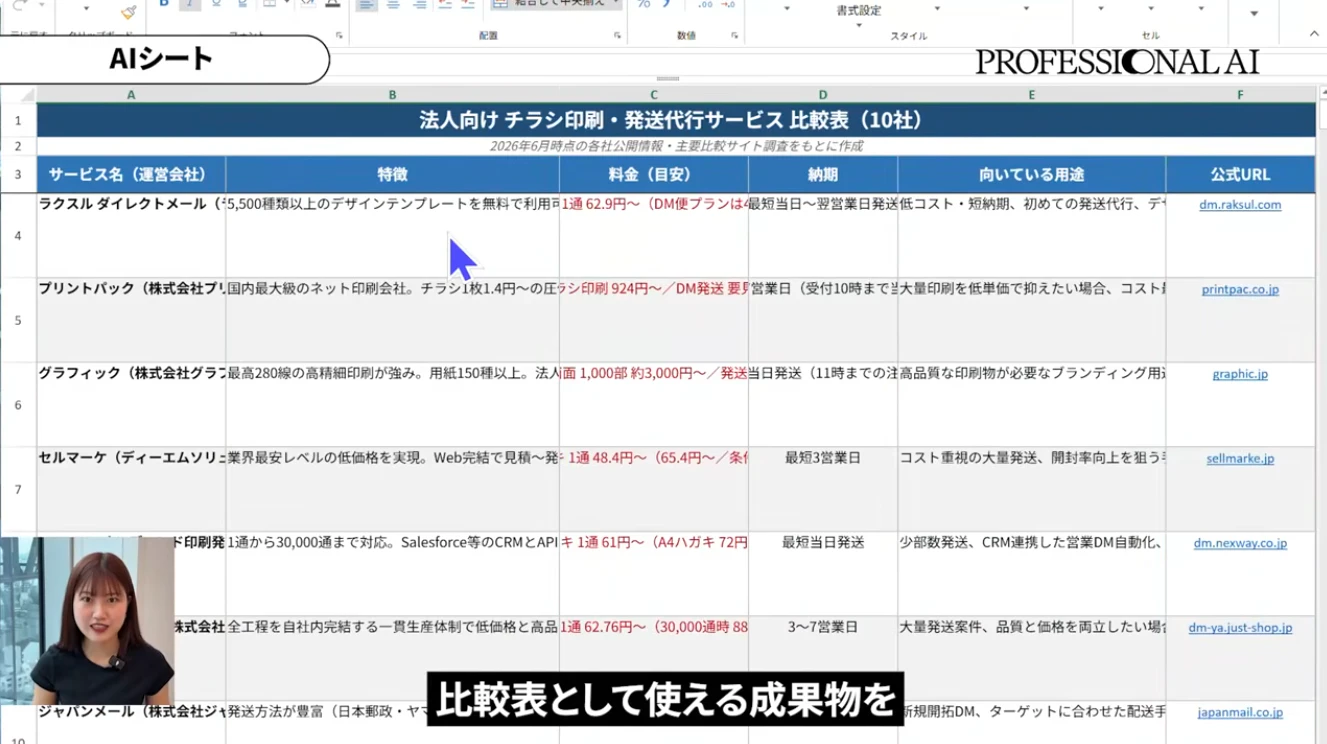
Task: Select header cell 向いている用途
Action: coord(1031,174)
